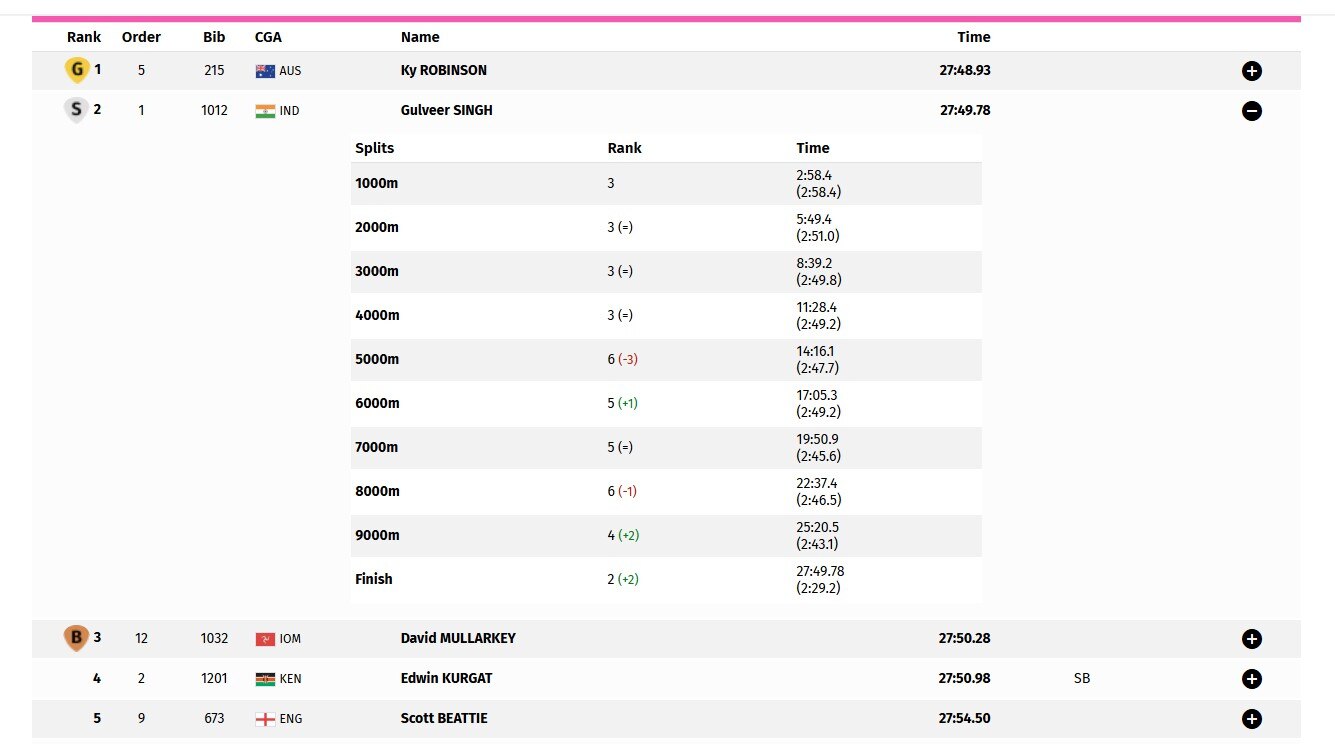Screen dimensions: 1335x744
Task: Select the Rank column header
Action: coord(84,37)
